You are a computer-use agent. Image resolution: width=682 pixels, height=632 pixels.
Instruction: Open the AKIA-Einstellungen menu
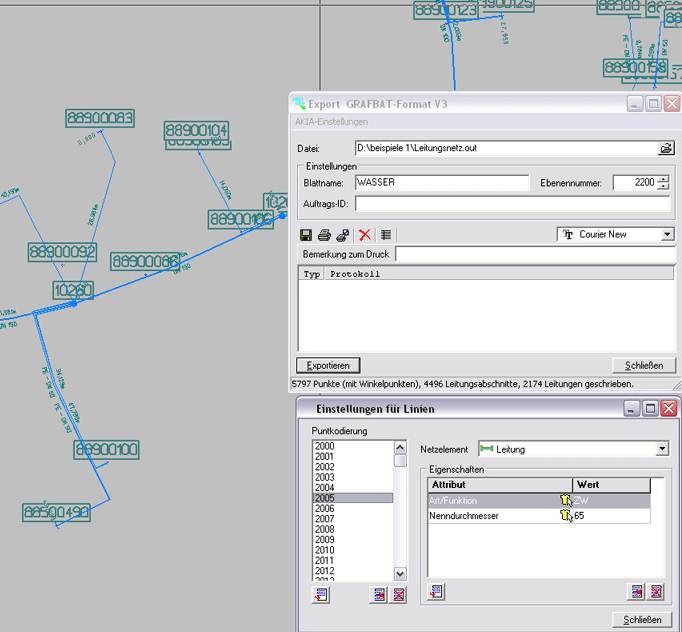click(x=331, y=122)
